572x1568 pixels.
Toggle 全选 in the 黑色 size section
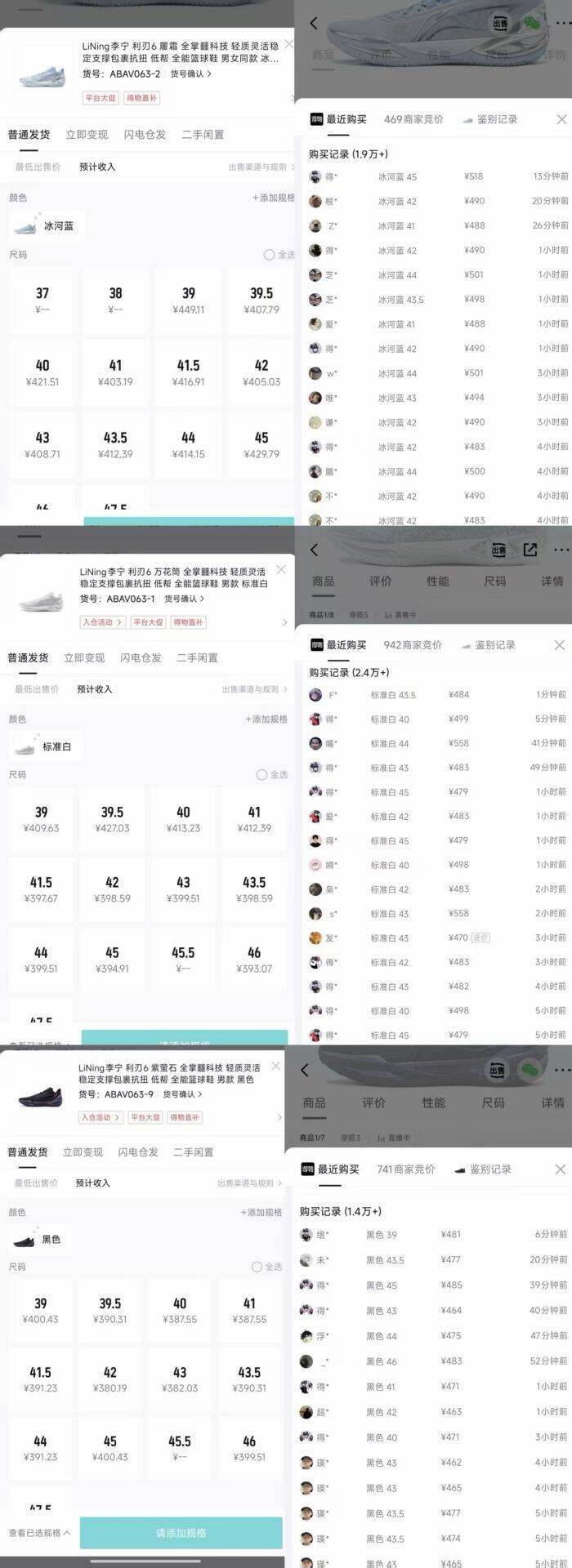267,1267
